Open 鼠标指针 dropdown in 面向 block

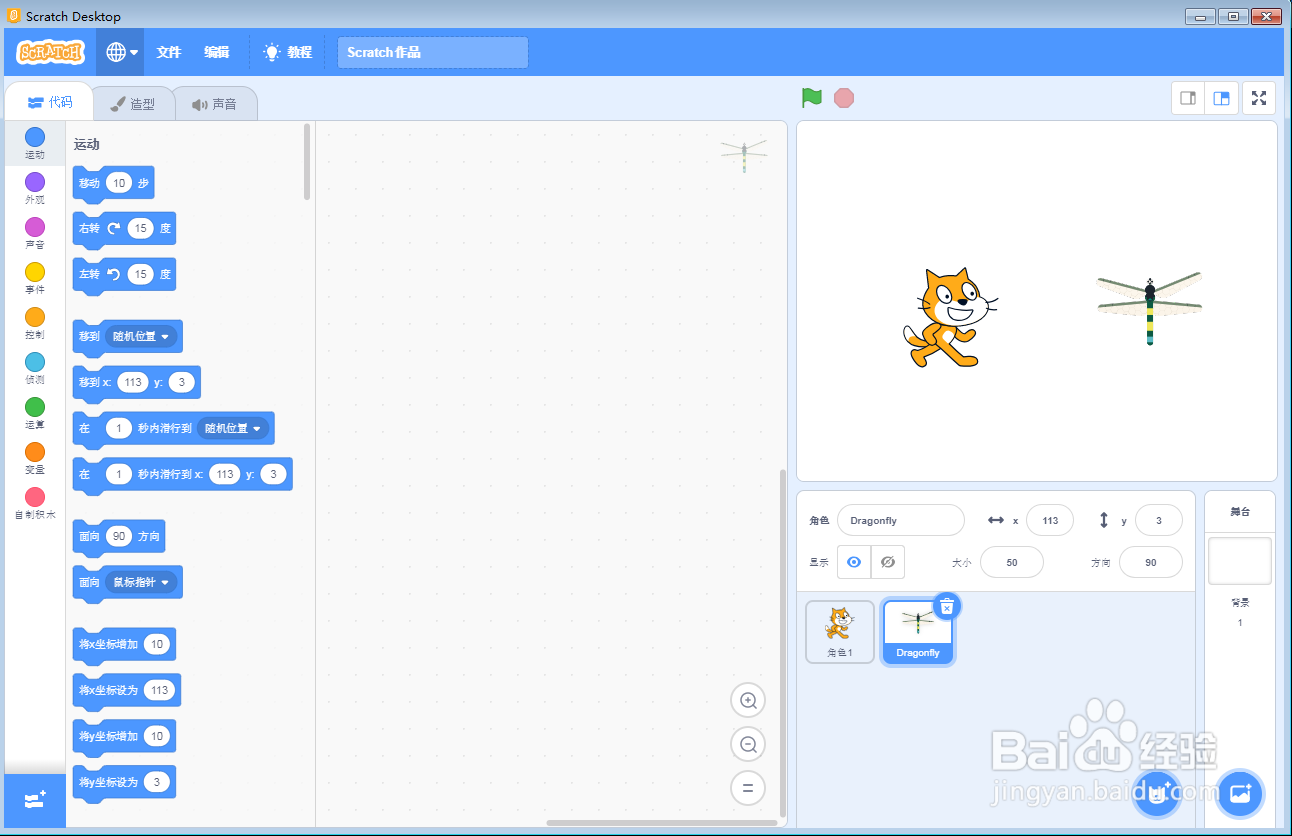point(140,582)
